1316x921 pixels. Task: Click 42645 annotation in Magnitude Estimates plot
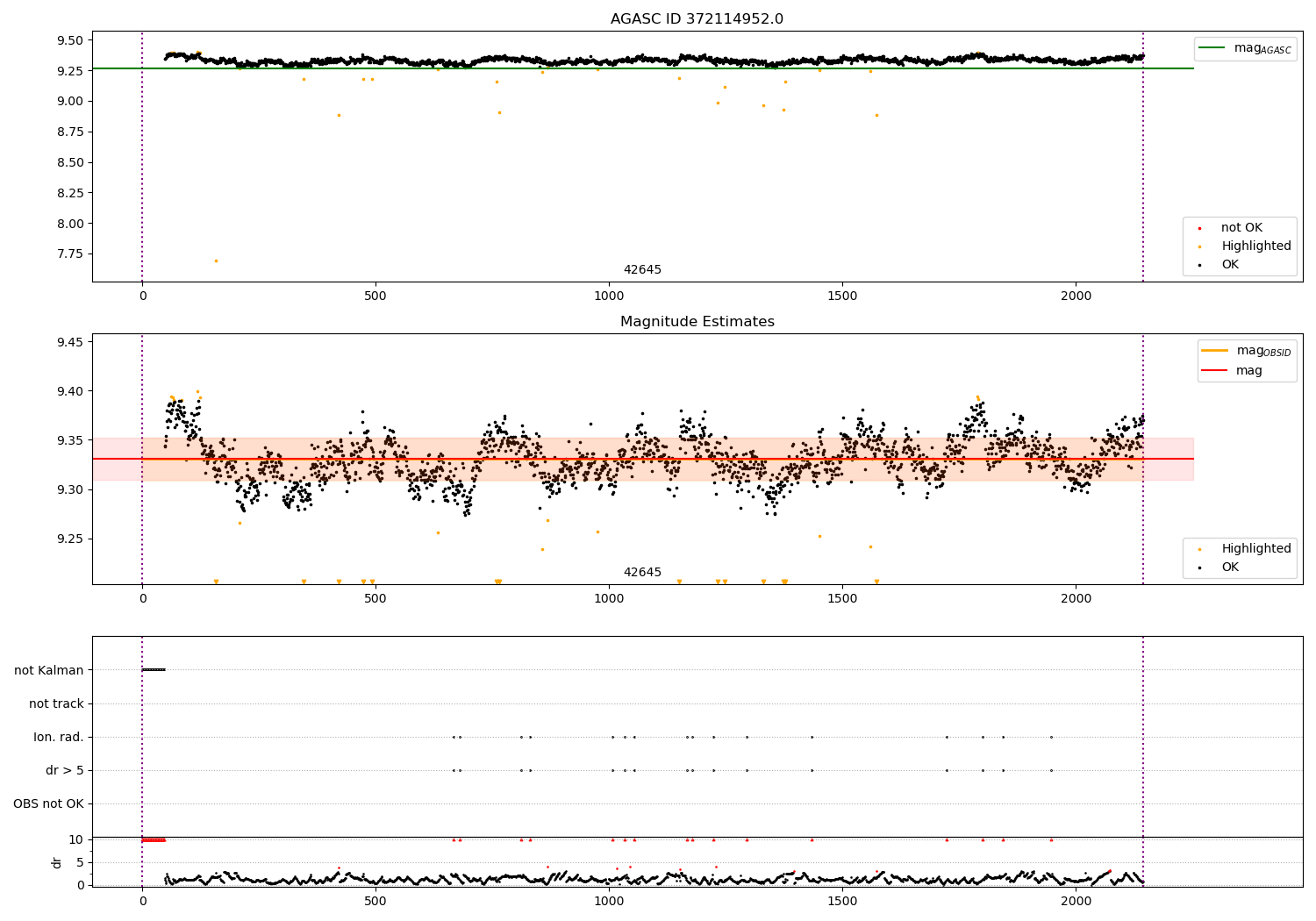pos(642,573)
